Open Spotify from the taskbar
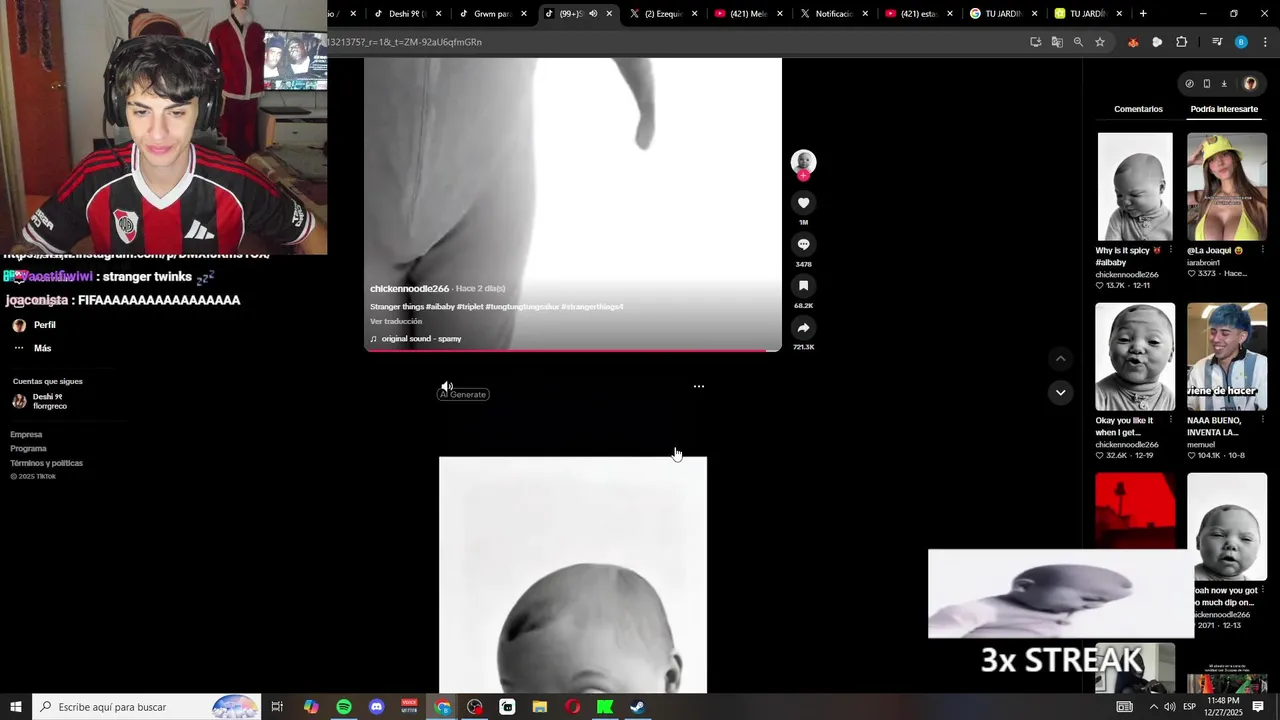 [344, 707]
